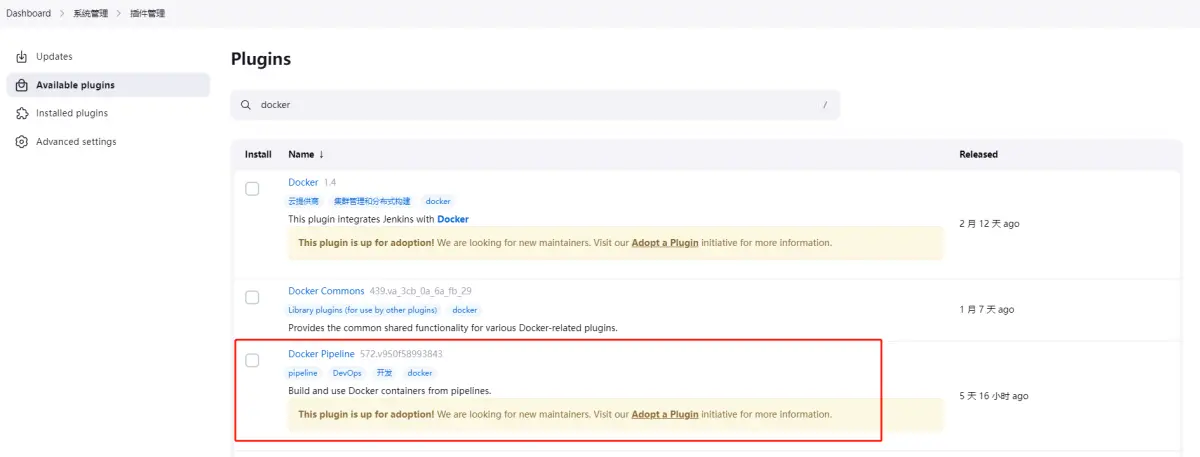Click the slash shortcut hint in search box
The height and width of the screenshot is (457, 1200).
[825, 105]
